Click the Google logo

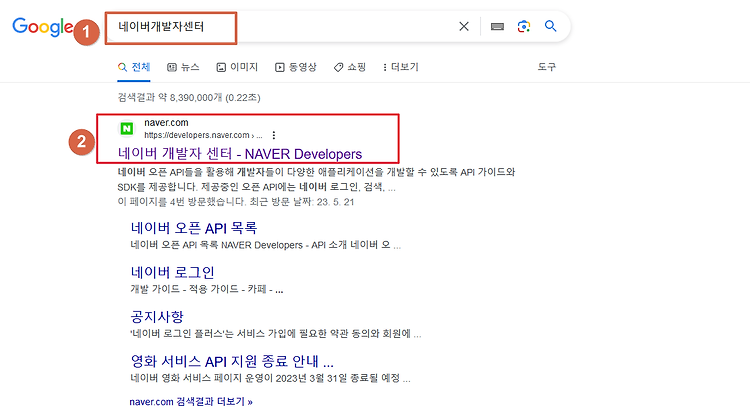point(43,27)
